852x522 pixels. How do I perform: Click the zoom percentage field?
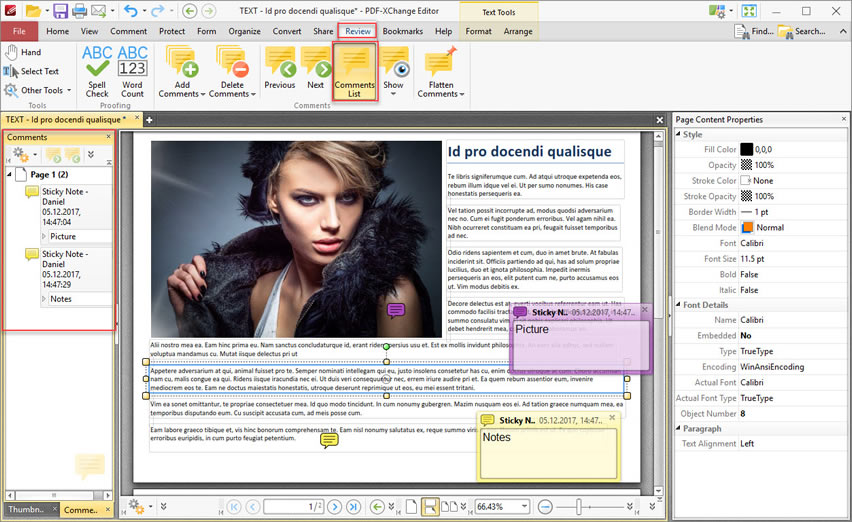pyautogui.click(x=496, y=507)
